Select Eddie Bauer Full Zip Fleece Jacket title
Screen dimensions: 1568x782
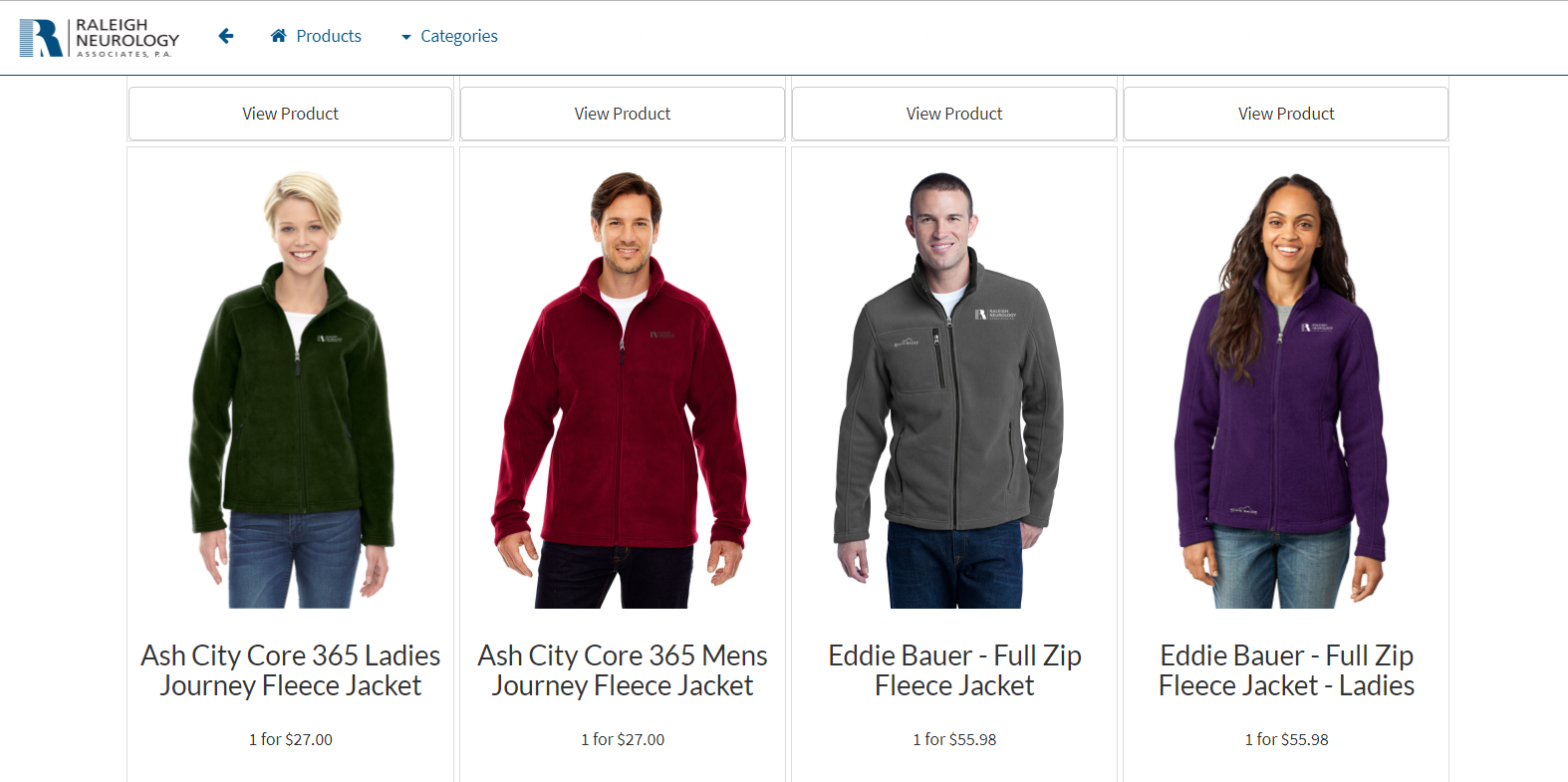[954, 670]
